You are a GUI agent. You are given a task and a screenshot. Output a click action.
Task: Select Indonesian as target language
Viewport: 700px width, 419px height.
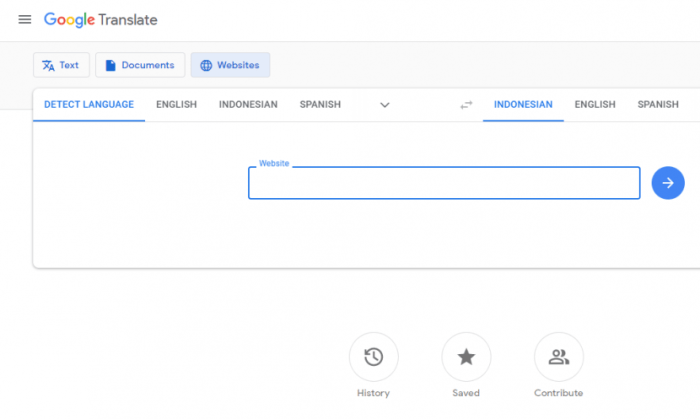click(x=523, y=104)
